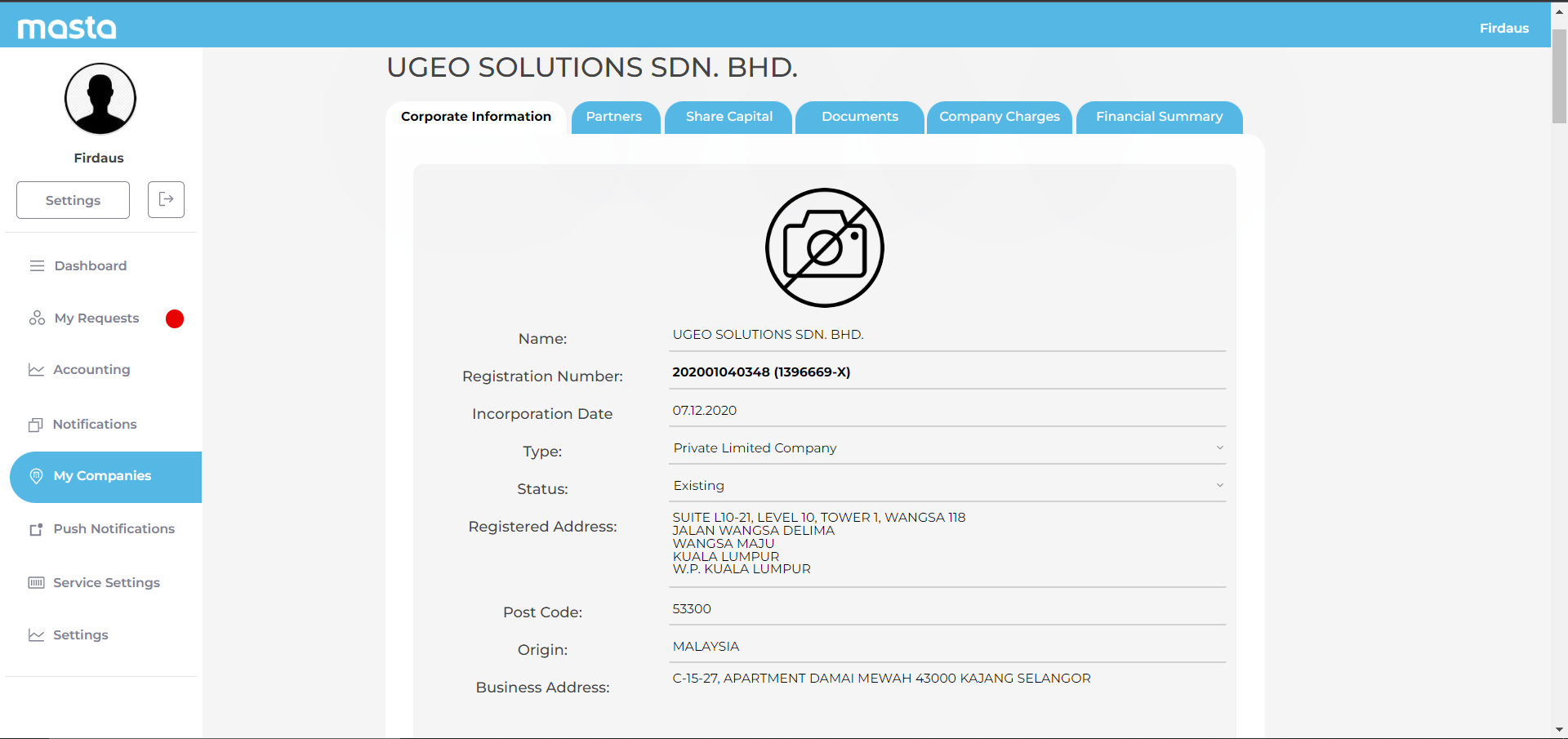Open Notifications page
Screen dimensions: 1568x739
[x=95, y=425]
